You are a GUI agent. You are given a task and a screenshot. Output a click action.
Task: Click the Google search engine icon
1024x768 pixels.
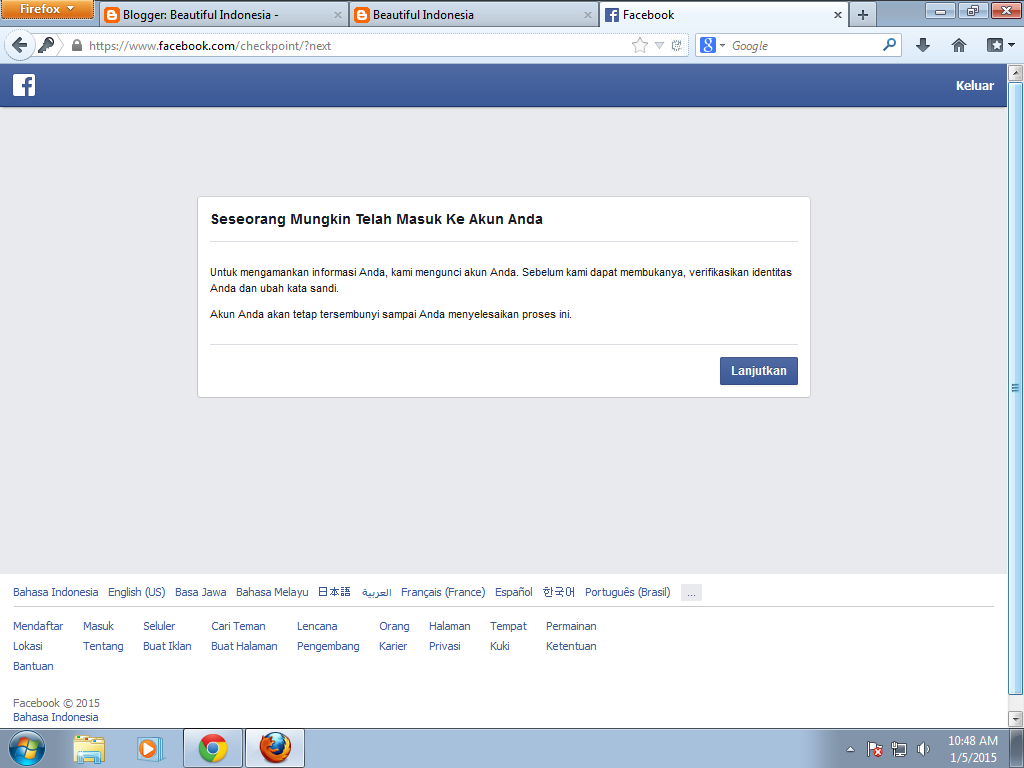pos(707,45)
